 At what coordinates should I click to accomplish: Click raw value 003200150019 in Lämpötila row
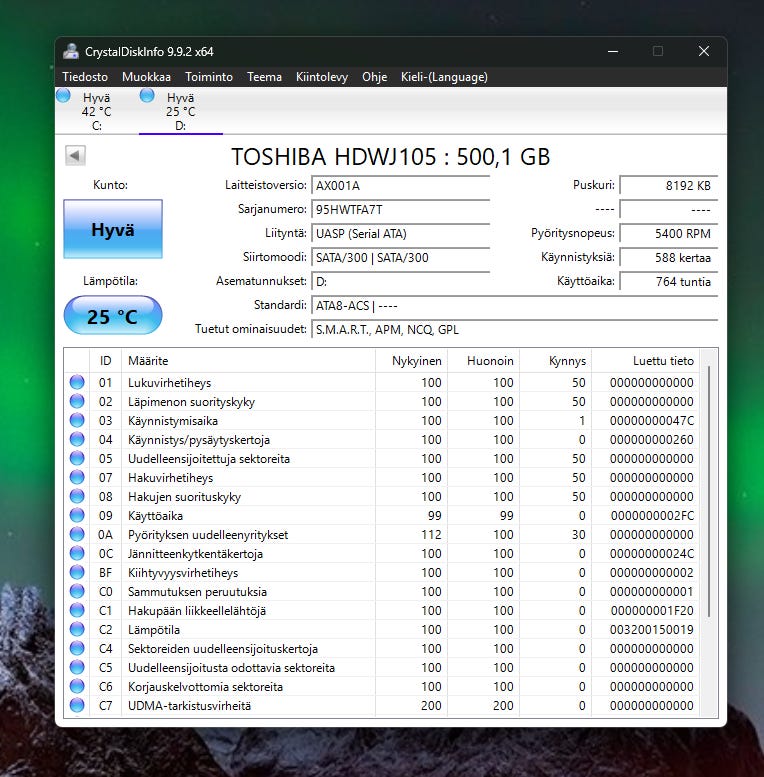[x=652, y=629]
